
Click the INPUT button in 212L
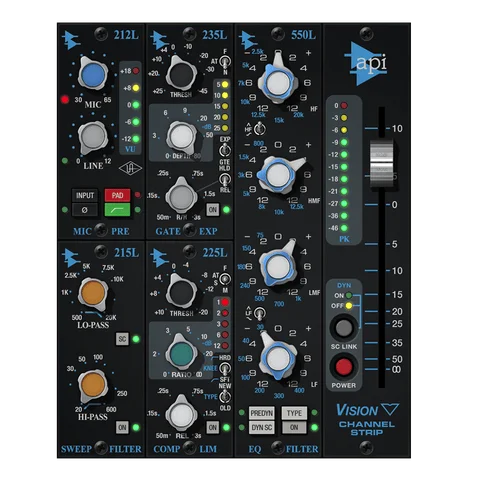coord(85,195)
